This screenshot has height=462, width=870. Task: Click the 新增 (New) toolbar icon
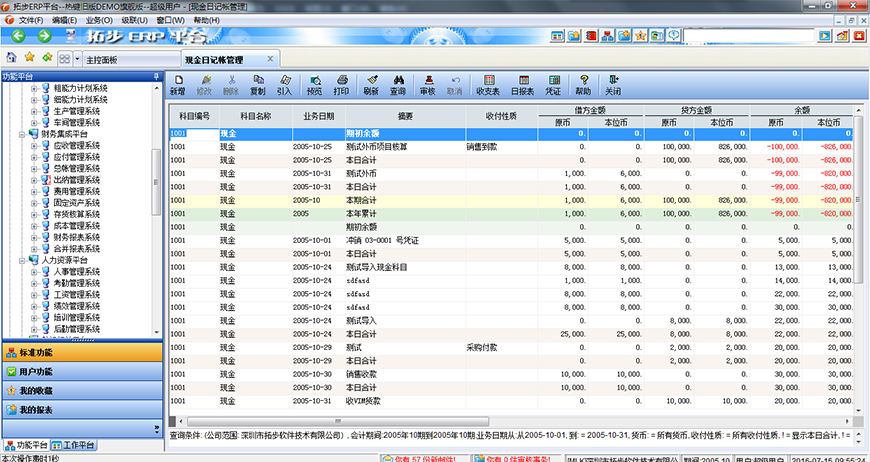pyautogui.click(x=178, y=84)
